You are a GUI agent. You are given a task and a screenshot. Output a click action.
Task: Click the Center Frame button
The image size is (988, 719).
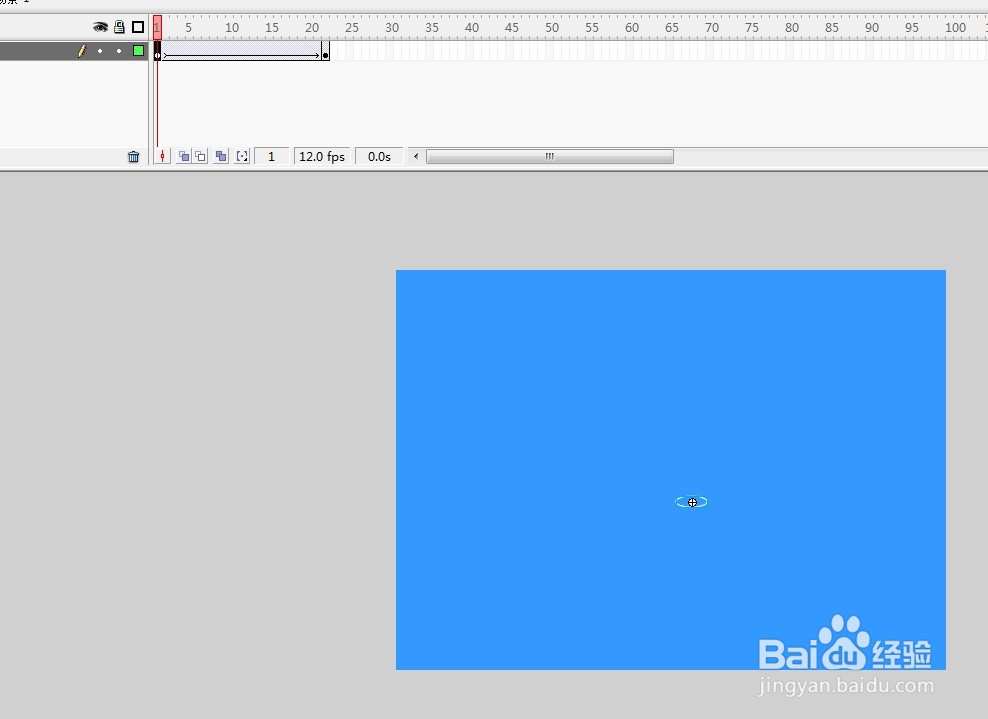(x=163, y=156)
